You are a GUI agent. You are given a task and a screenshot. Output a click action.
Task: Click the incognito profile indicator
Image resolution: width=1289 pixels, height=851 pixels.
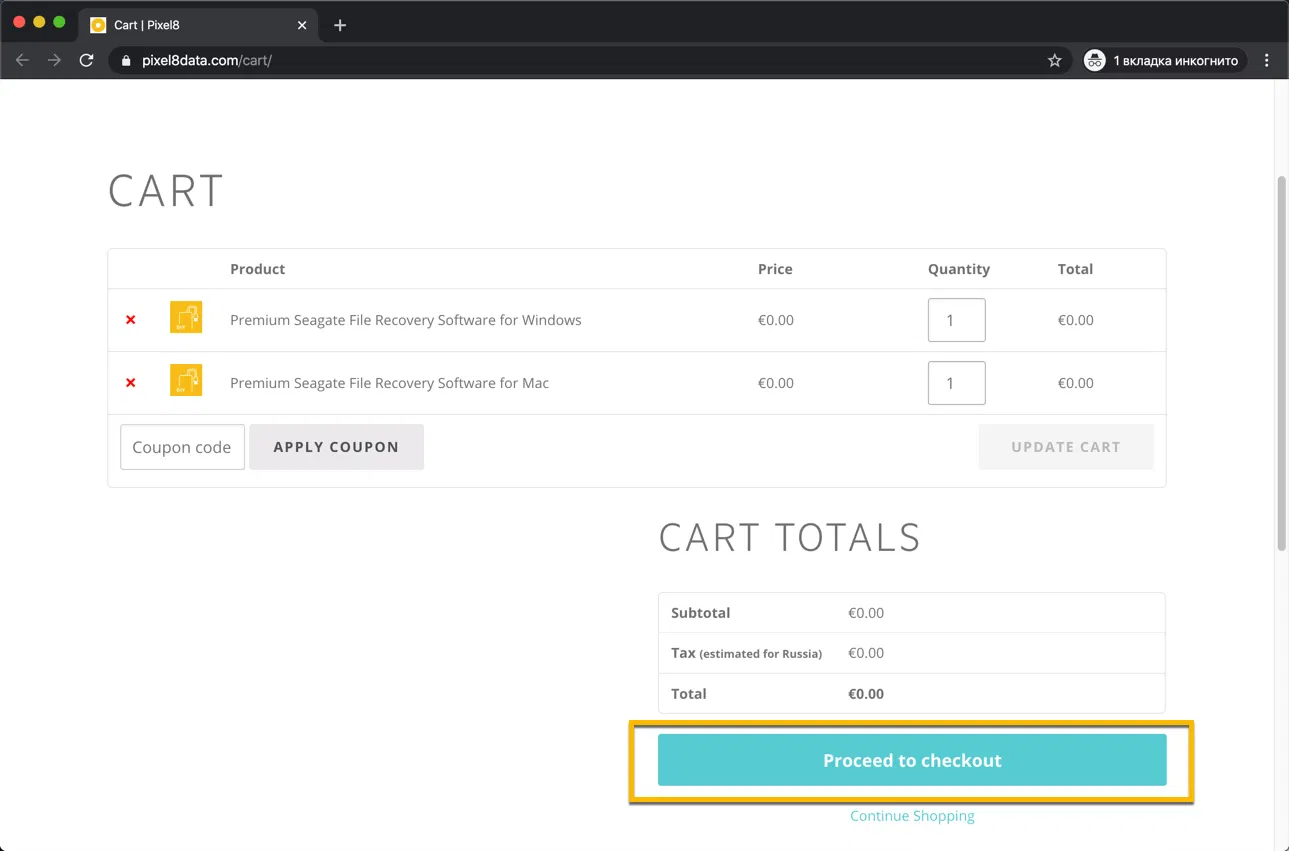[1163, 60]
